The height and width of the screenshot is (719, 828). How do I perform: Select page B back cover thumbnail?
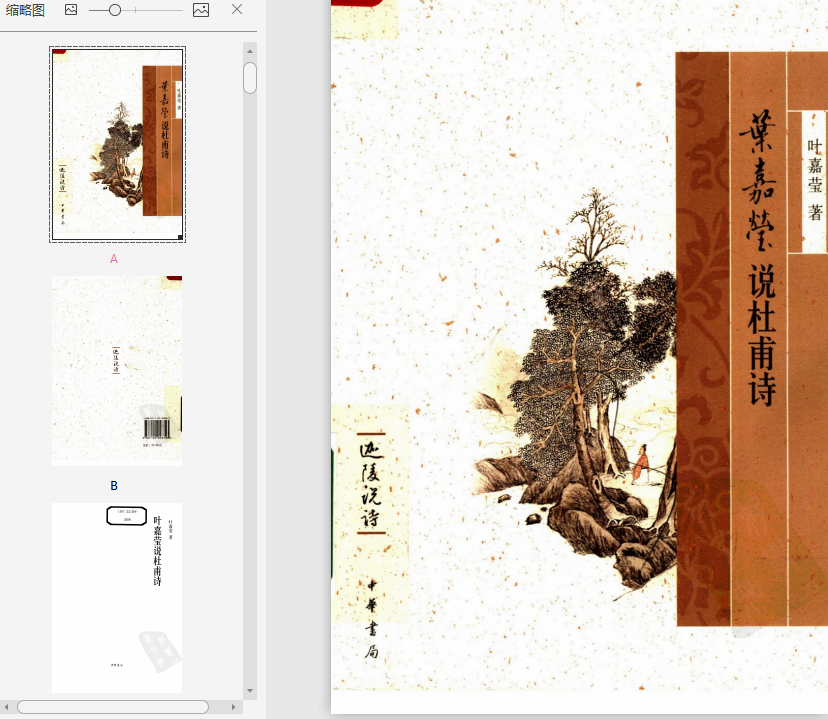click(x=117, y=371)
